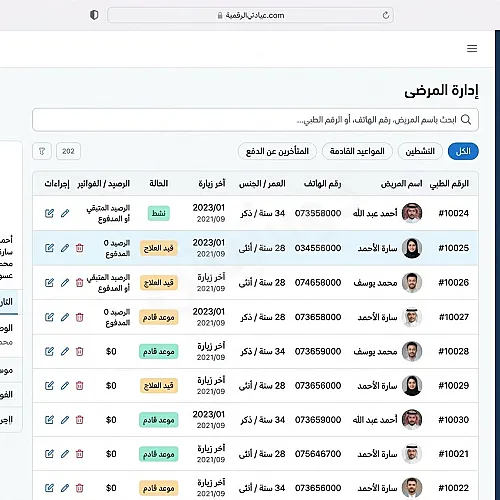
Task: Click pencil edit icon for patient #10025
Action: 65,248
